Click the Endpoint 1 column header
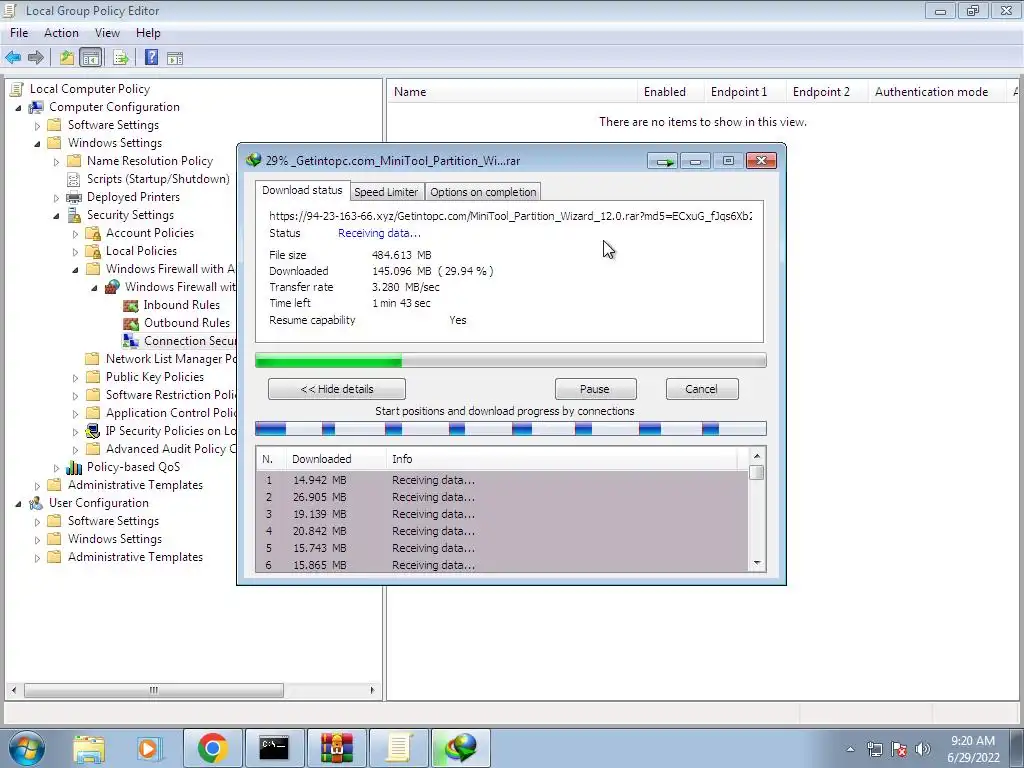 pyautogui.click(x=745, y=92)
